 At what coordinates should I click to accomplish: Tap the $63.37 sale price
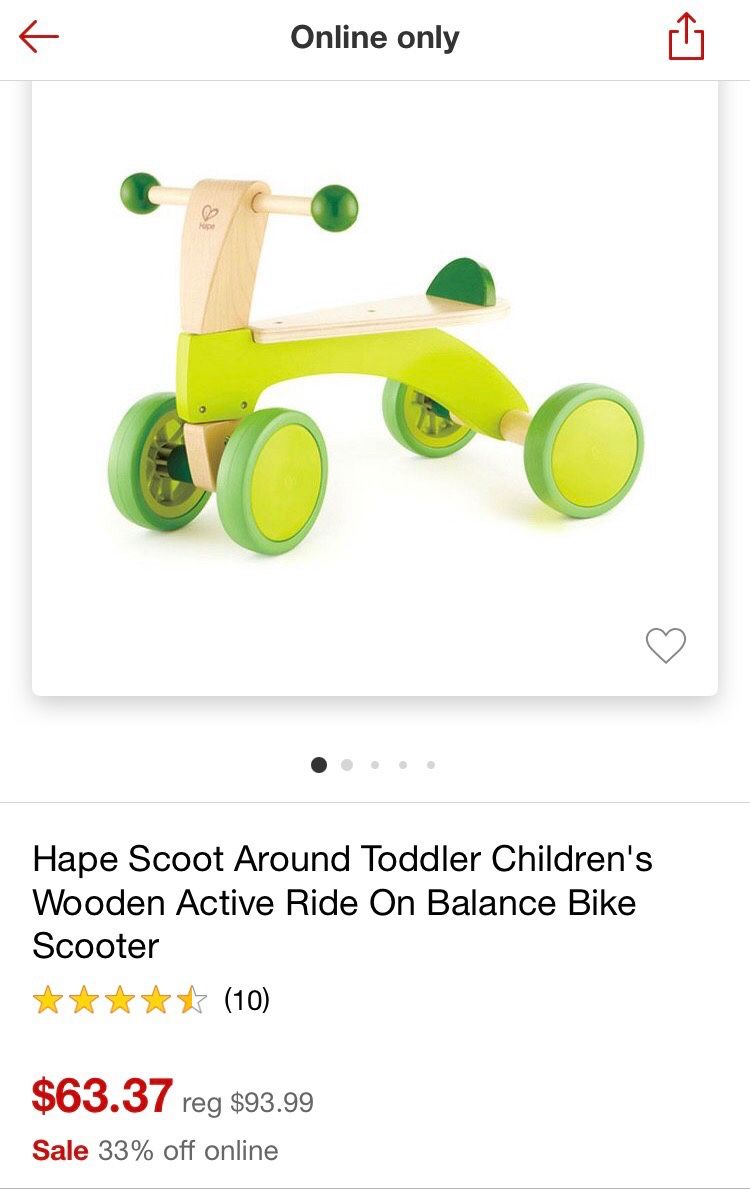coord(102,1096)
